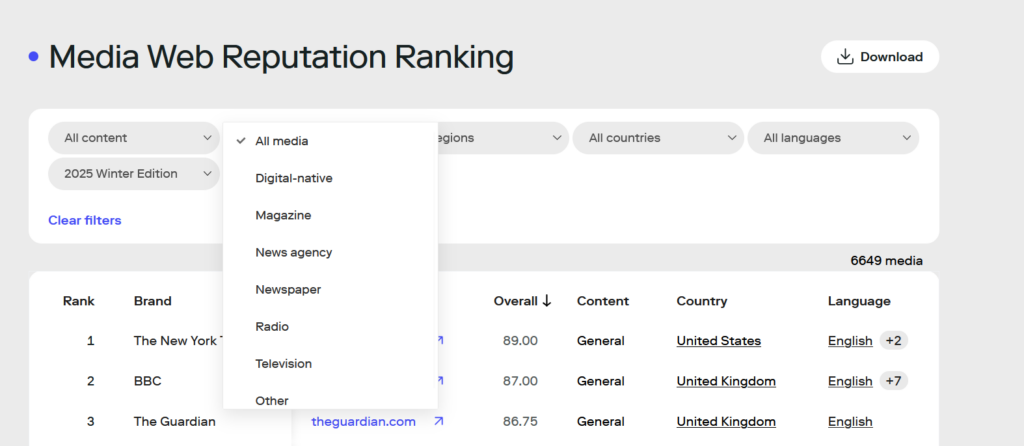The width and height of the screenshot is (1024, 446).
Task: Sort by Overall column header
Action: point(522,301)
